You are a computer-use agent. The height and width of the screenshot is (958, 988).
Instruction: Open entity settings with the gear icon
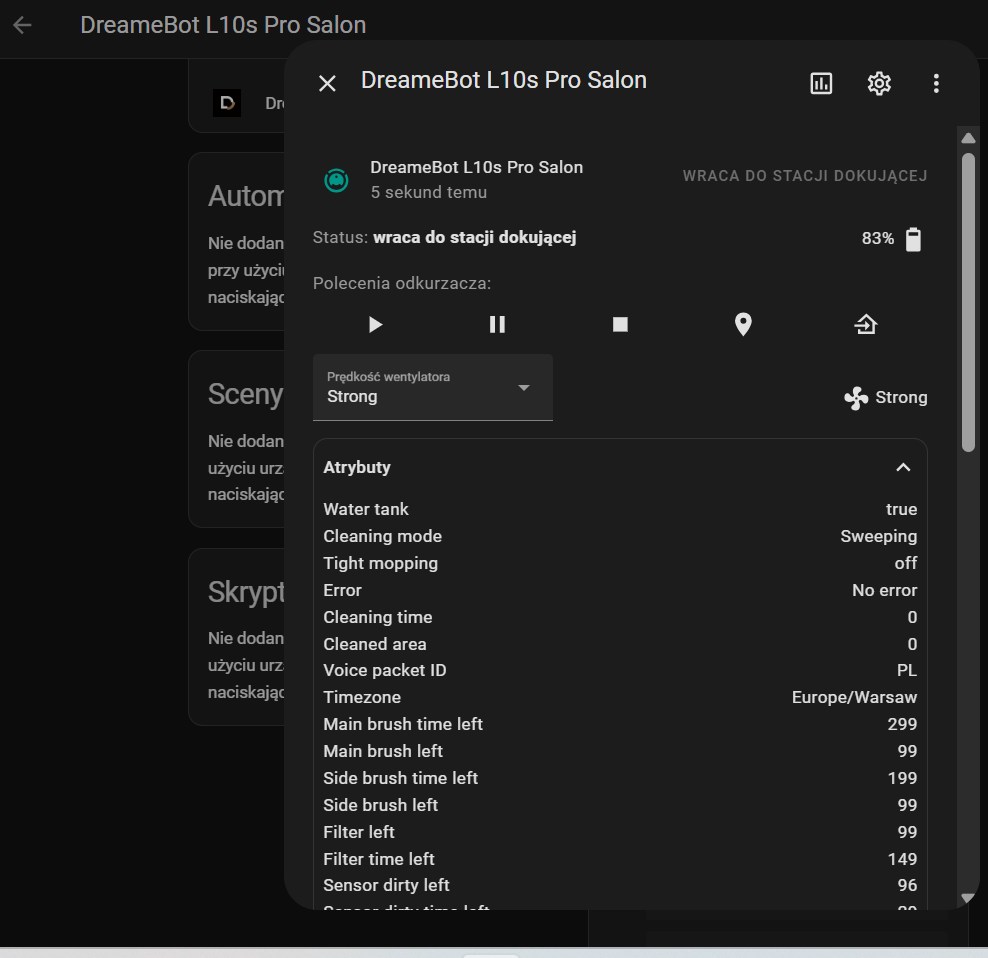point(879,83)
